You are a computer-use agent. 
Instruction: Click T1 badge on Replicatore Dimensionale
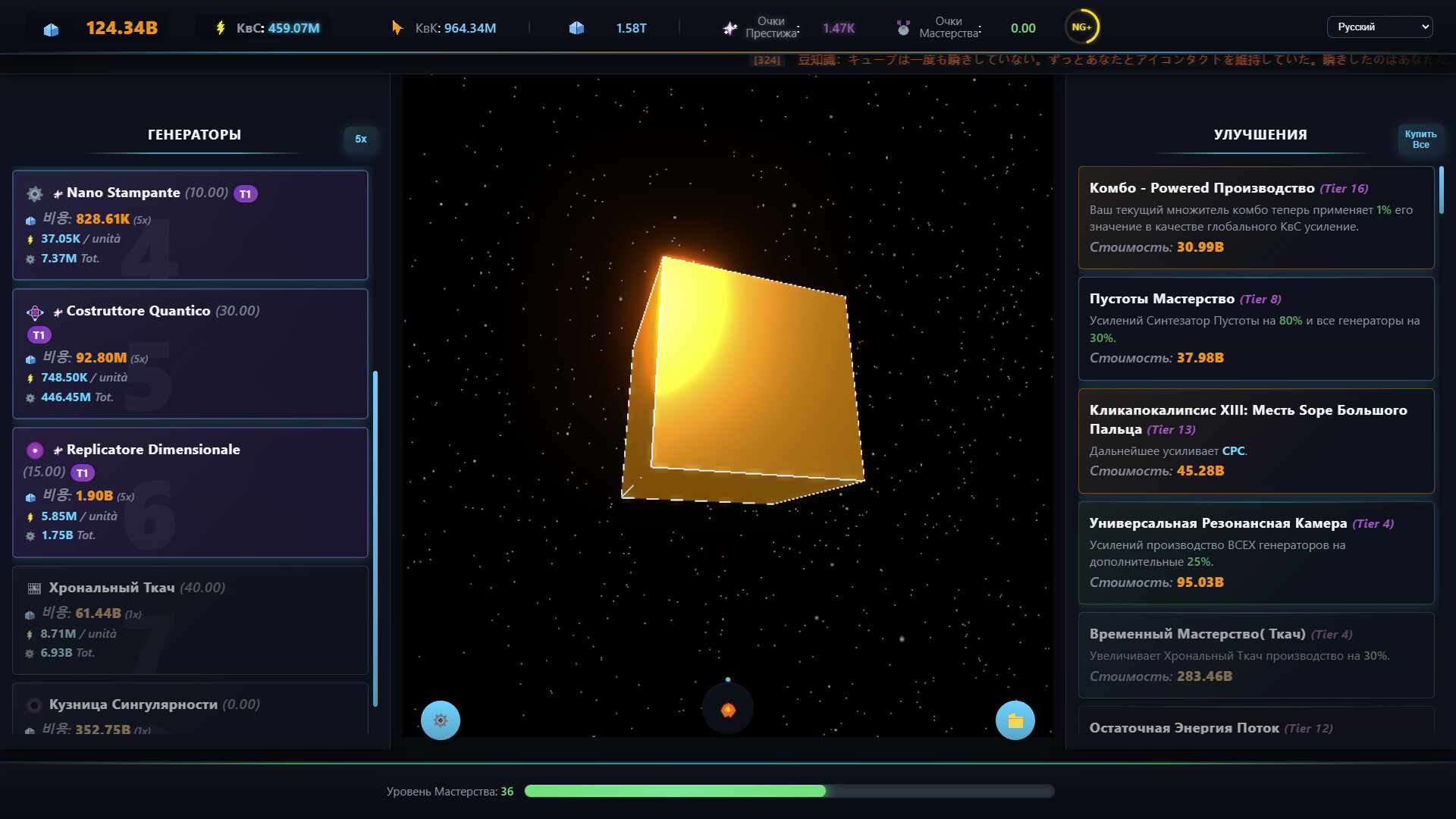coord(82,473)
